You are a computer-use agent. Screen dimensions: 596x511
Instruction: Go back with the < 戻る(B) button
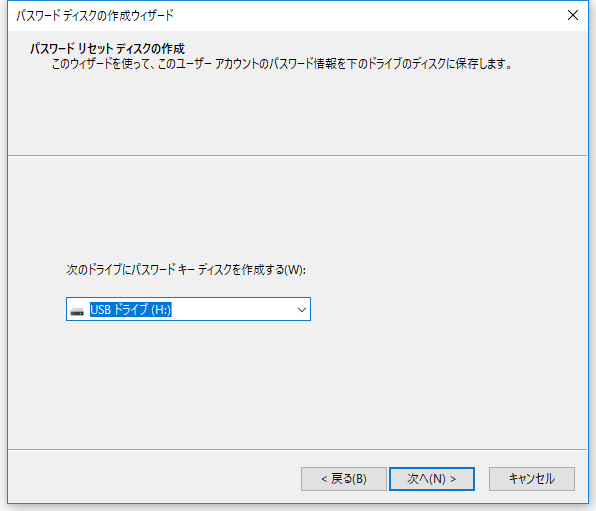[344, 479]
